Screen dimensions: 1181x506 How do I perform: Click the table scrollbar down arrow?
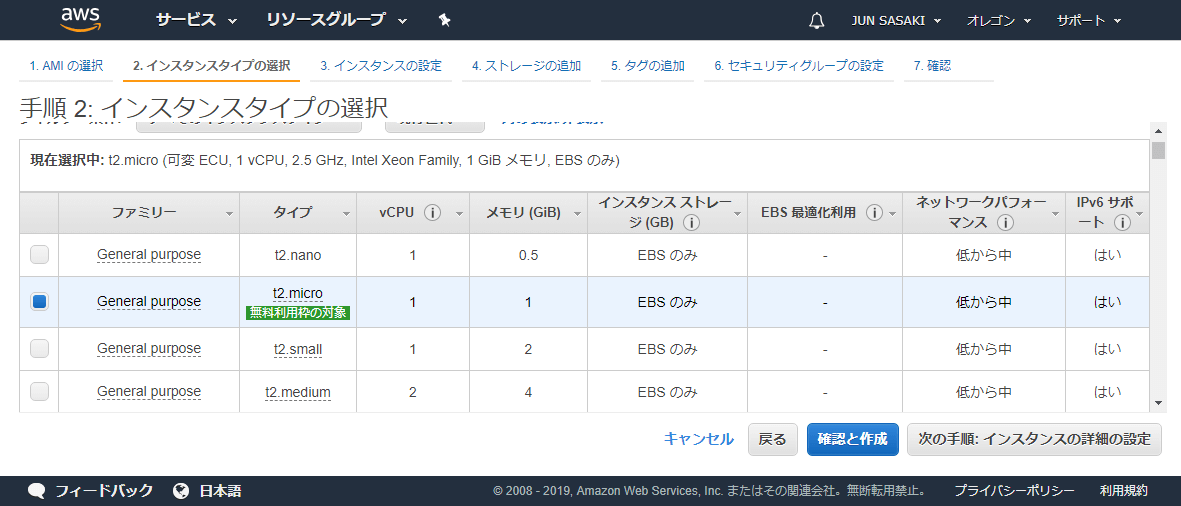click(1158, 404)
